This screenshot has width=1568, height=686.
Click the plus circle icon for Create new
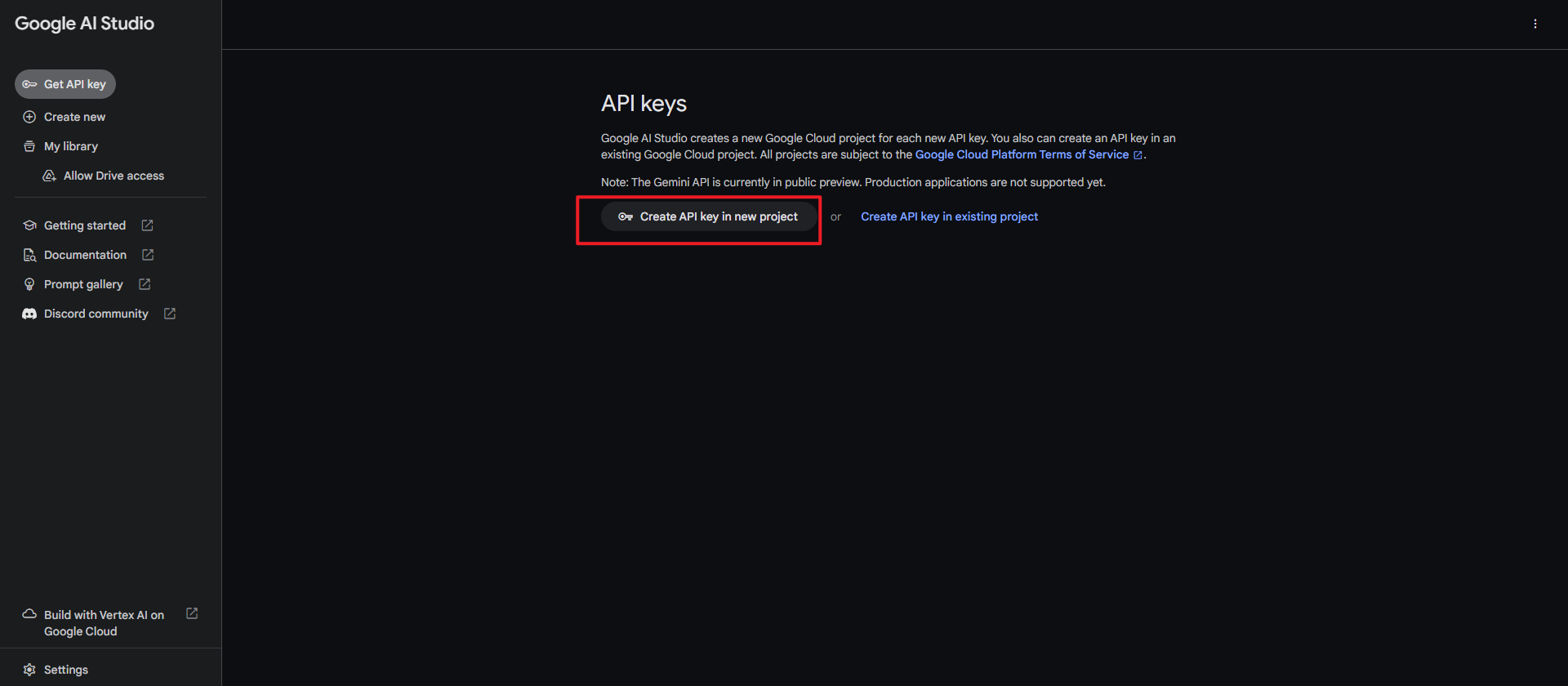click(x=29, y=117)
